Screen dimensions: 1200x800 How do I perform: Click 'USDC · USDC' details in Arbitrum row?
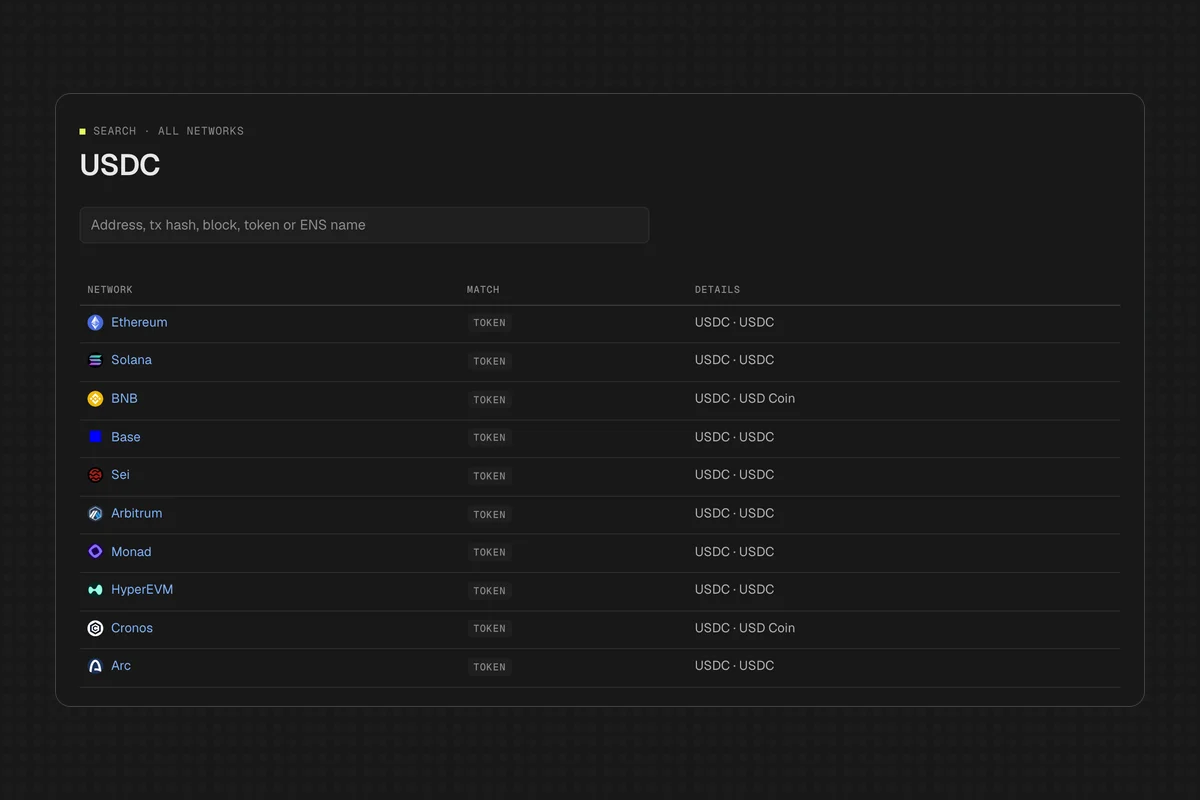(x=735, y=513)
